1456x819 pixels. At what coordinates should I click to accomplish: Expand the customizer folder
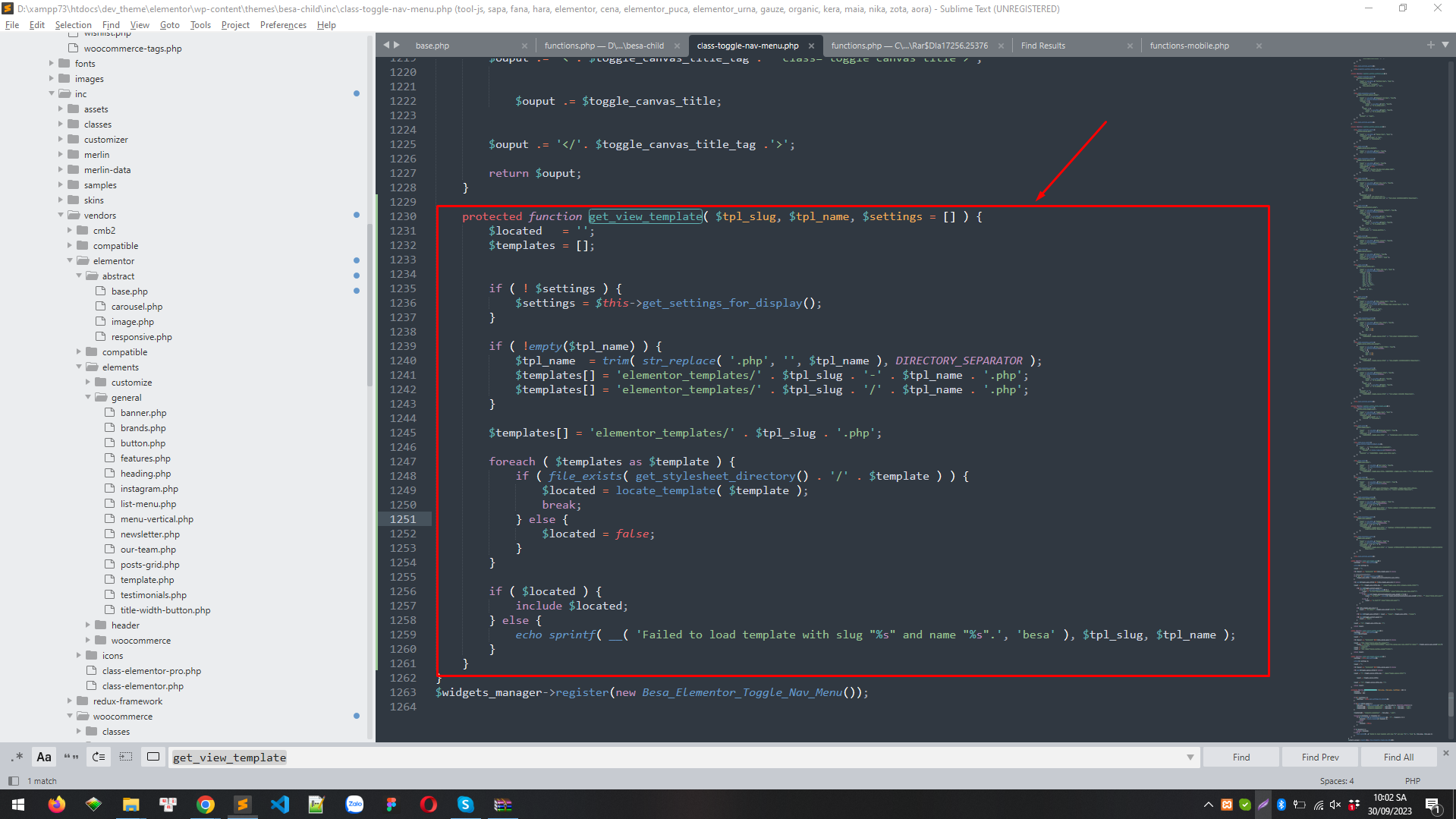point(61,140)
